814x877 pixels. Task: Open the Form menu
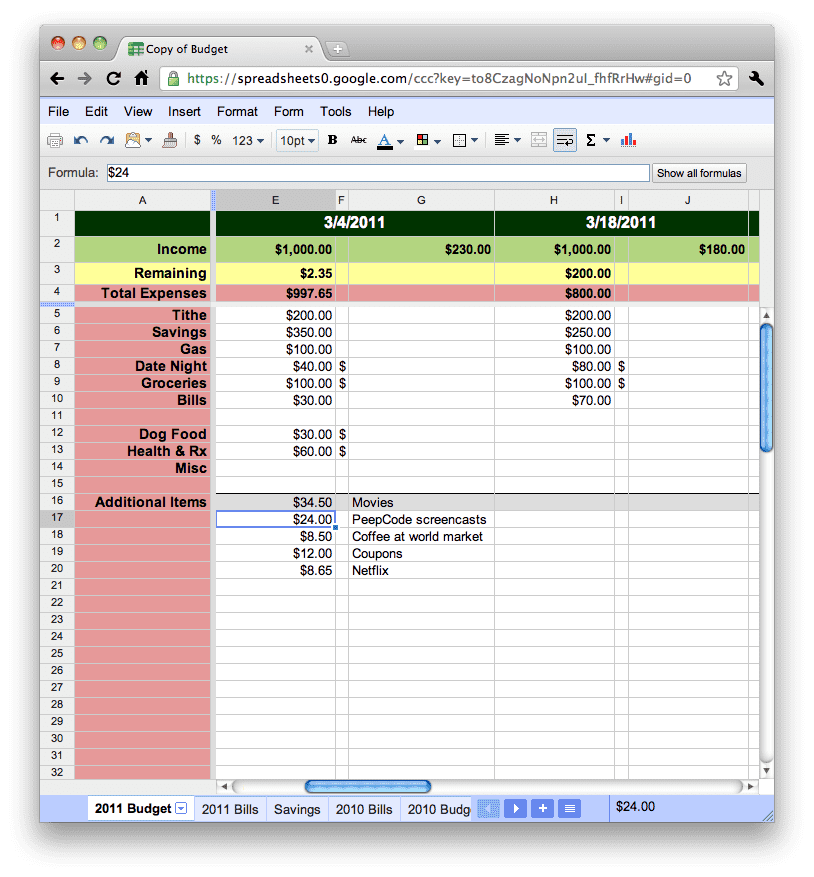click(289, 111)
